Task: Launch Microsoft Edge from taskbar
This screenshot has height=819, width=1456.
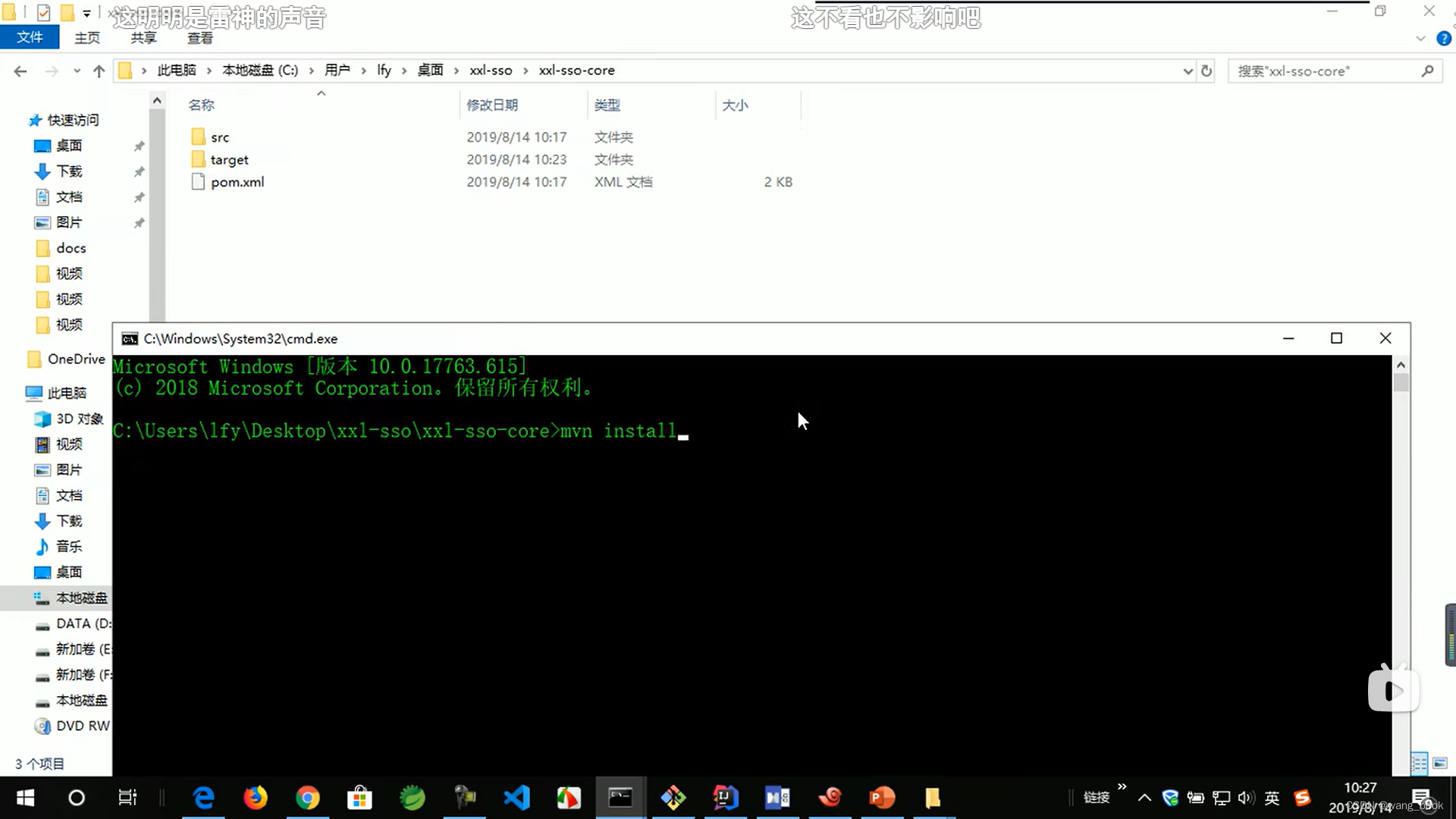Action: pos(204,798)
